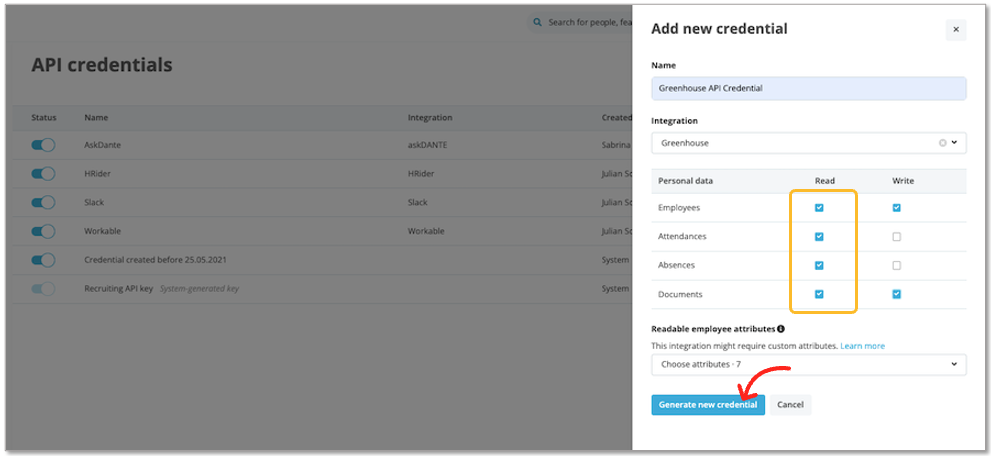Toggle Recruiting API key status switch

pos(43,289)
